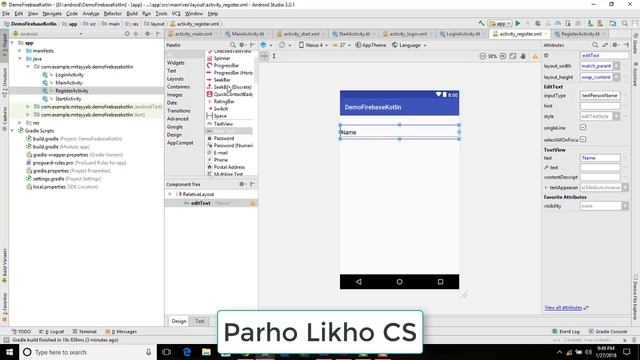Open the File menu
This screenshot has height=360, width=640.
click(x=6, y=13)
